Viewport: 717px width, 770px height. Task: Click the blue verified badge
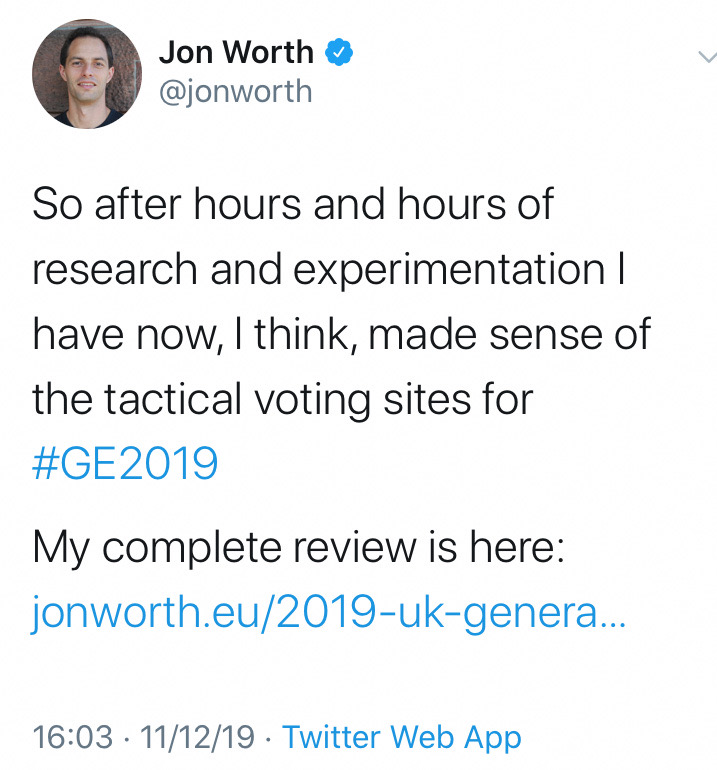(x=339, y=53)
